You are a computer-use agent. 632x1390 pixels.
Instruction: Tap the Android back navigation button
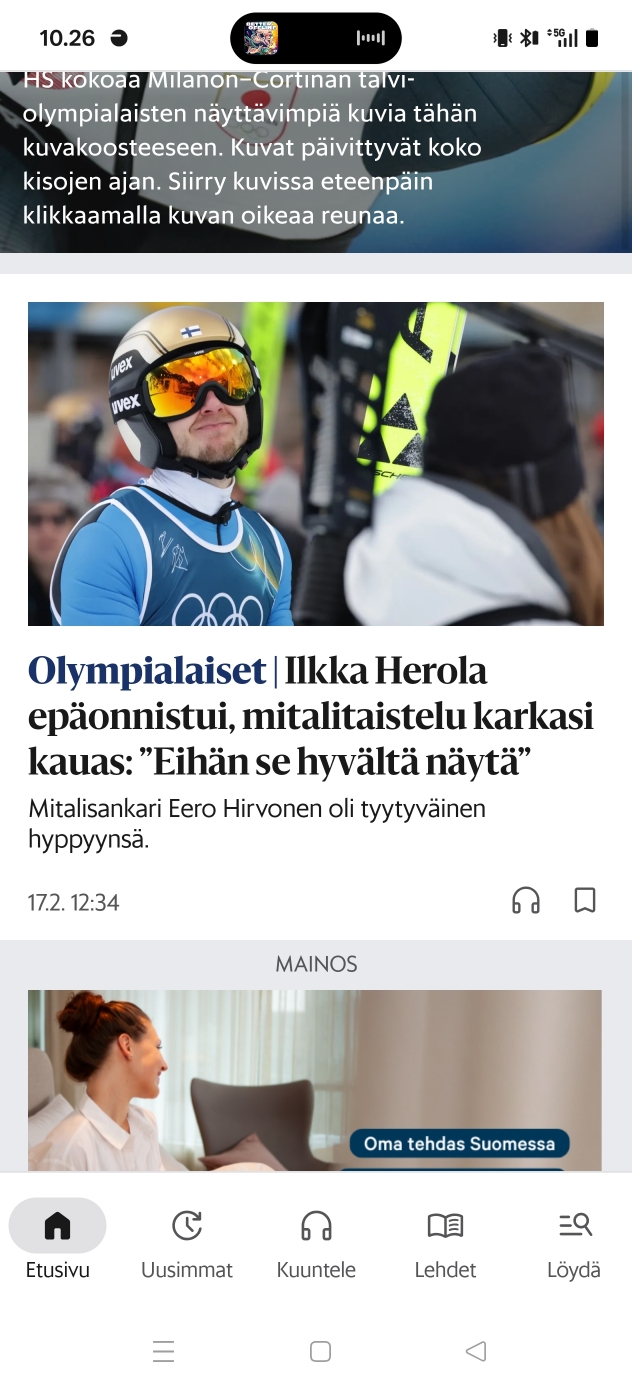pos(476,1352)
